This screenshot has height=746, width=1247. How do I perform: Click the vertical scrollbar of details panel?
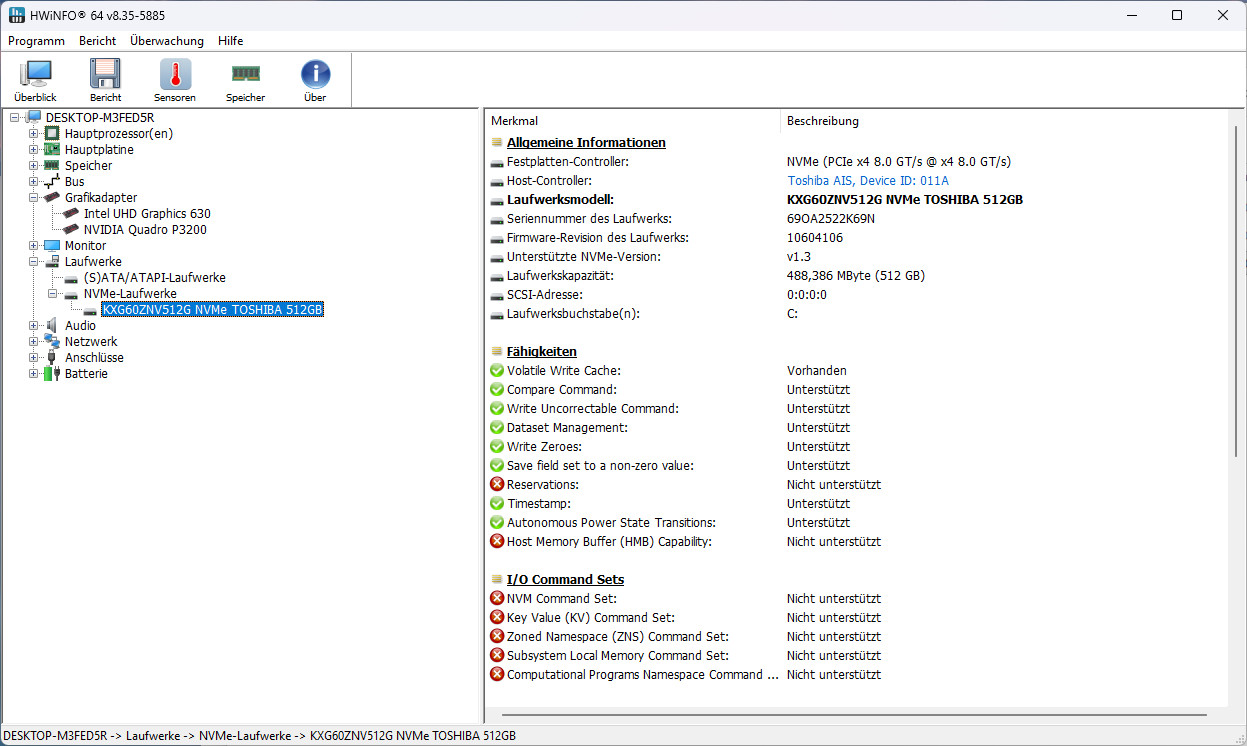1236,290
